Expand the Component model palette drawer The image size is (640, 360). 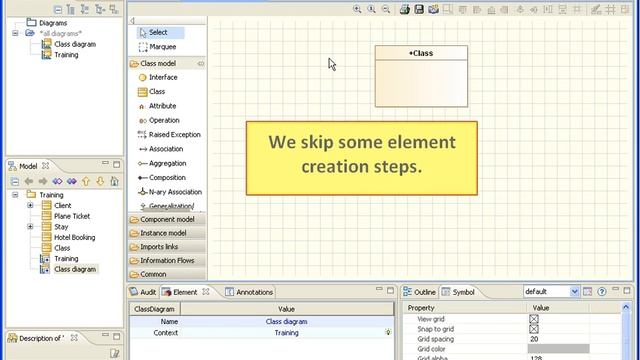(167, 219)
